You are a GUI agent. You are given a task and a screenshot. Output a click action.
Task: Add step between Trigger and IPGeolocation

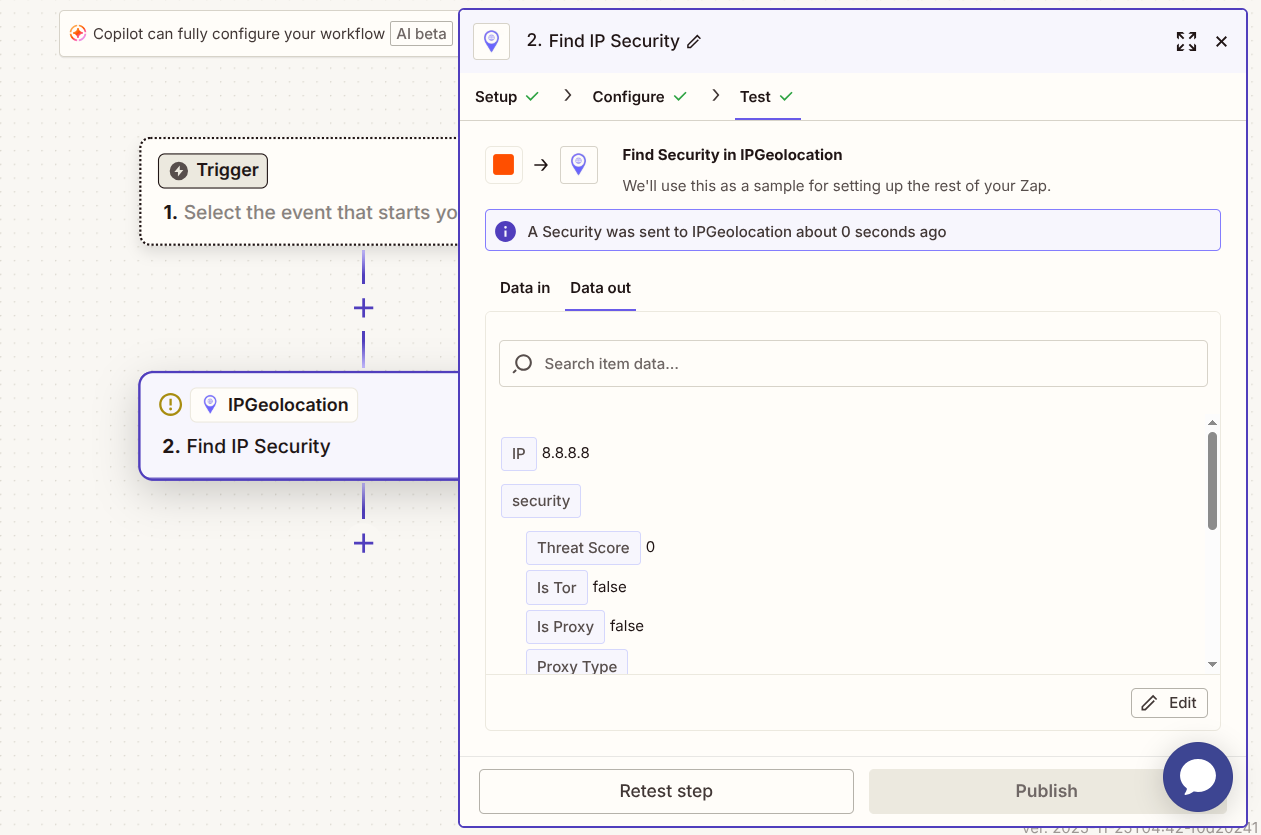coord(363,308)
